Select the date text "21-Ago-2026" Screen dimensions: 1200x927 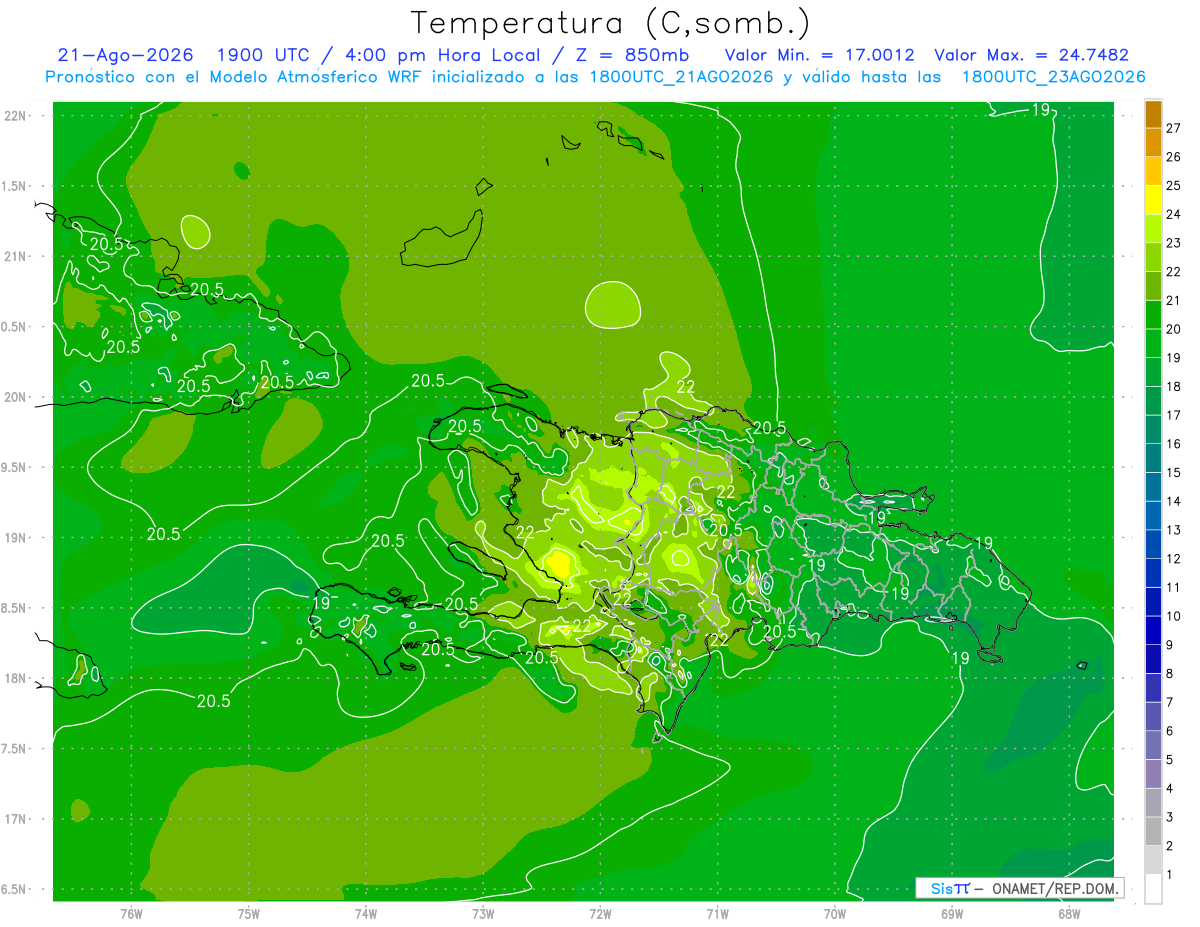click(125, 55)
